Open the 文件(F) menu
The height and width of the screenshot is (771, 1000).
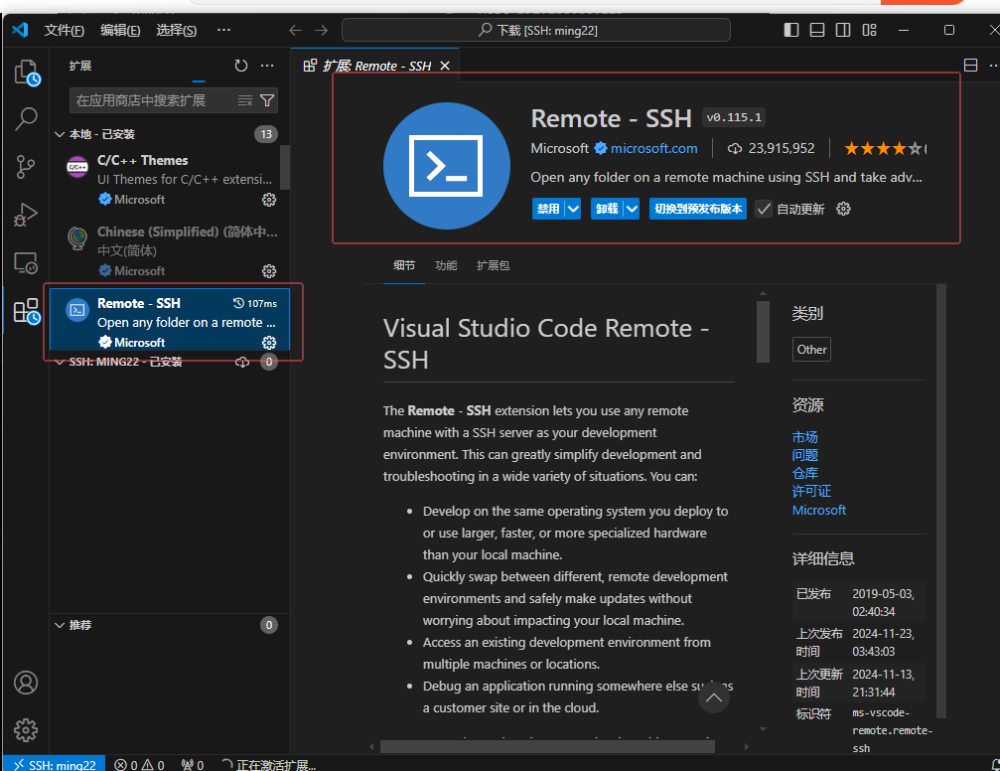tap(64, 30)
